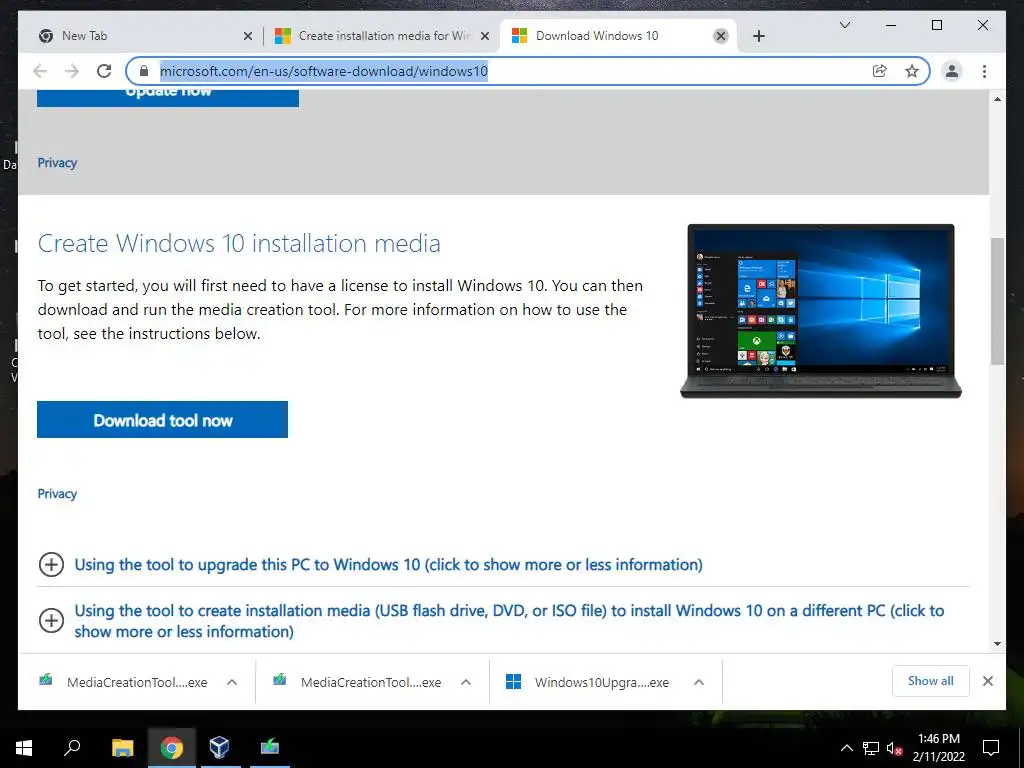The width and height of the screenshot is (1024, 768).
Task: Open taskbar search magnifier
Action: click(x=72, y=748)
